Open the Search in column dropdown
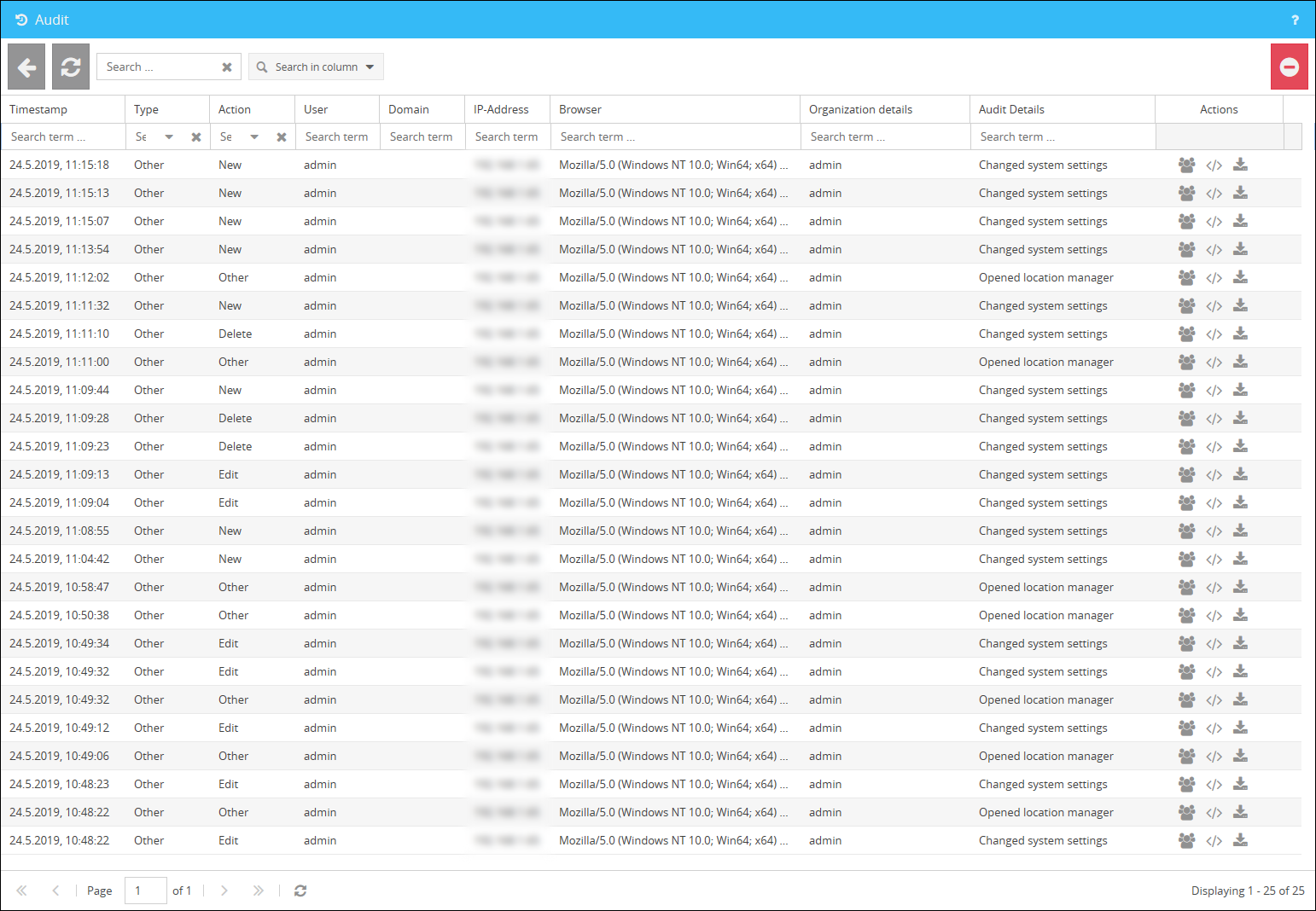Screen dimensions: 1316x911 click(x=316, y=67)
